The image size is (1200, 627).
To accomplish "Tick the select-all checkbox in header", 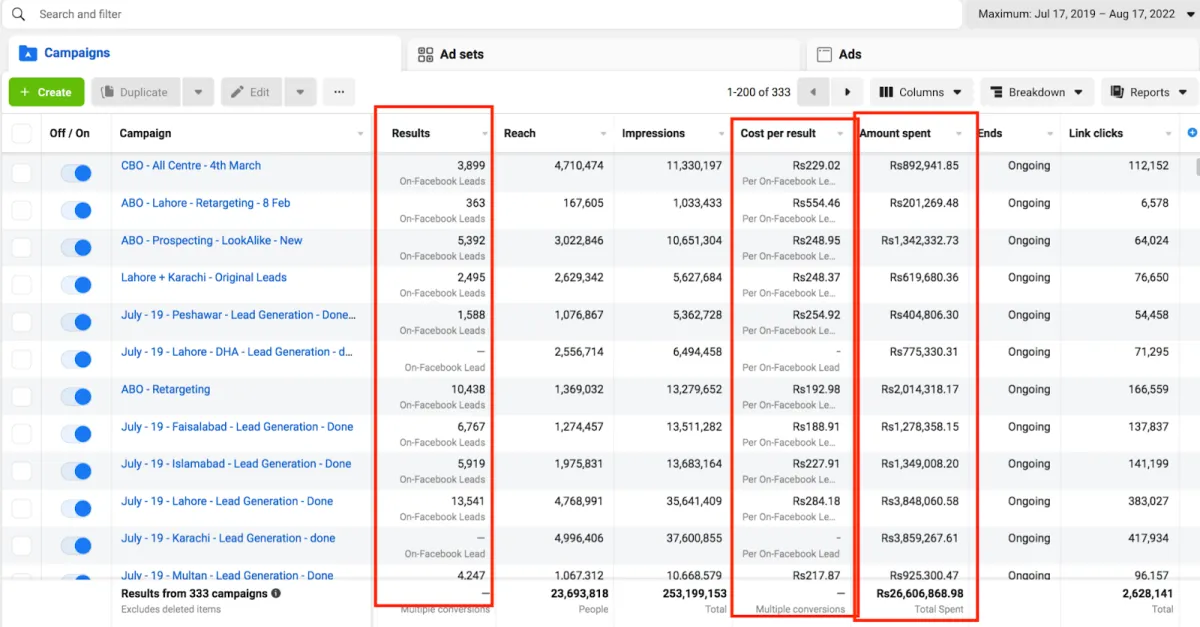I will (x=22, y=134).
